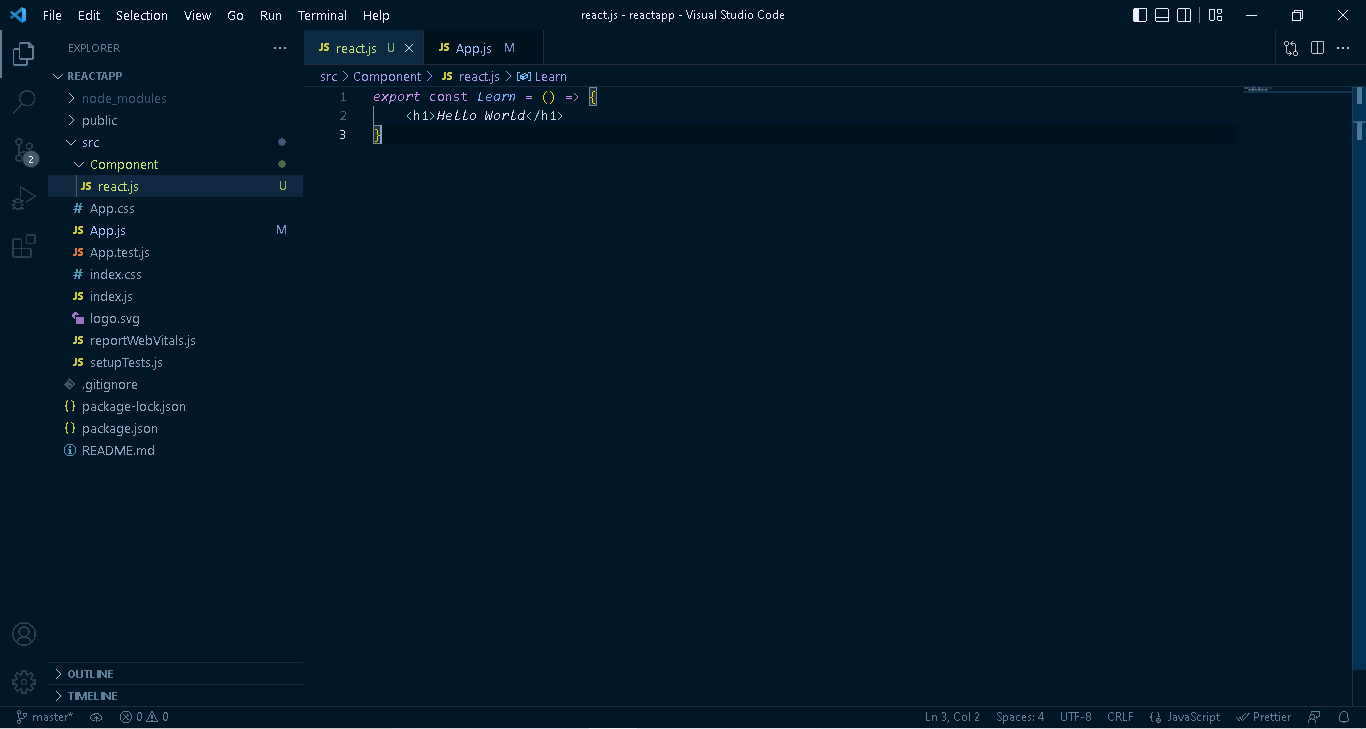This screenshot has height=729, width=1366.
Task: Click the Component breadcrumb segment
Action: 387,76
